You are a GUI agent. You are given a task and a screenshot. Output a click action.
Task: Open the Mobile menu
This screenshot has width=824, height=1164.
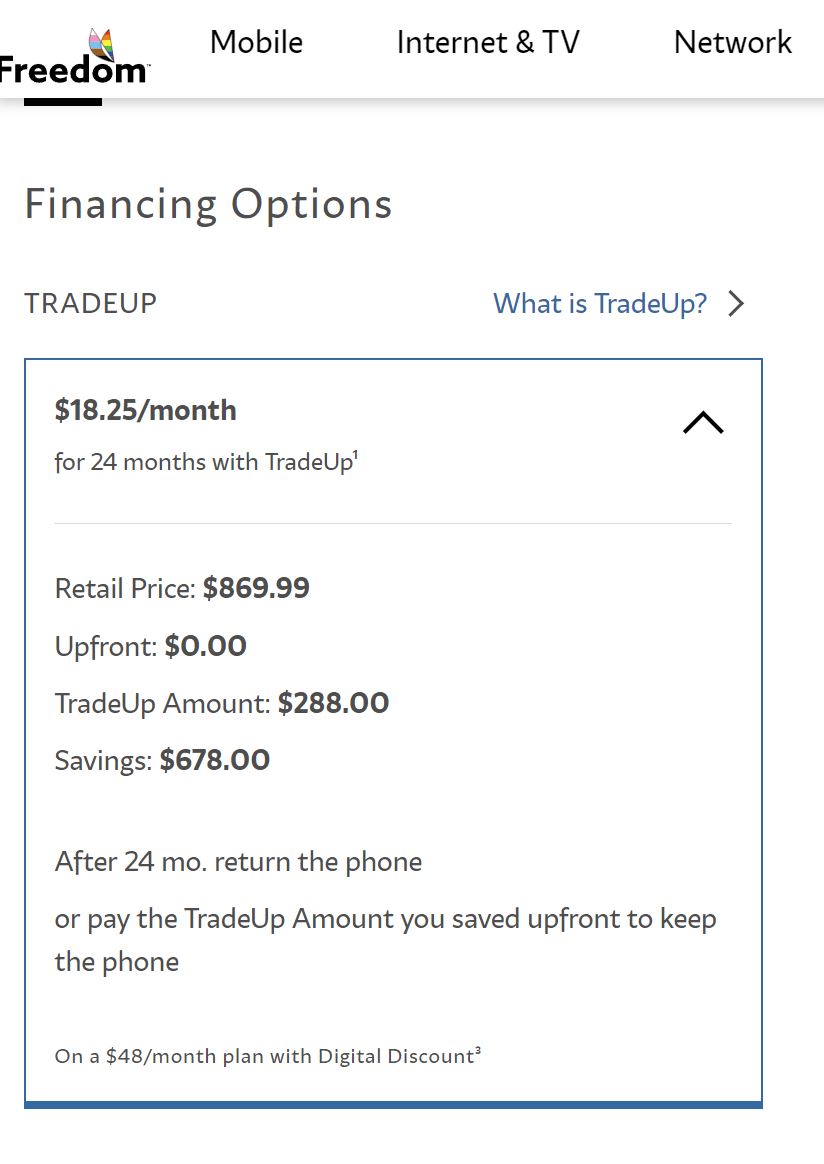pyautogui.click(x=256, y=42)
